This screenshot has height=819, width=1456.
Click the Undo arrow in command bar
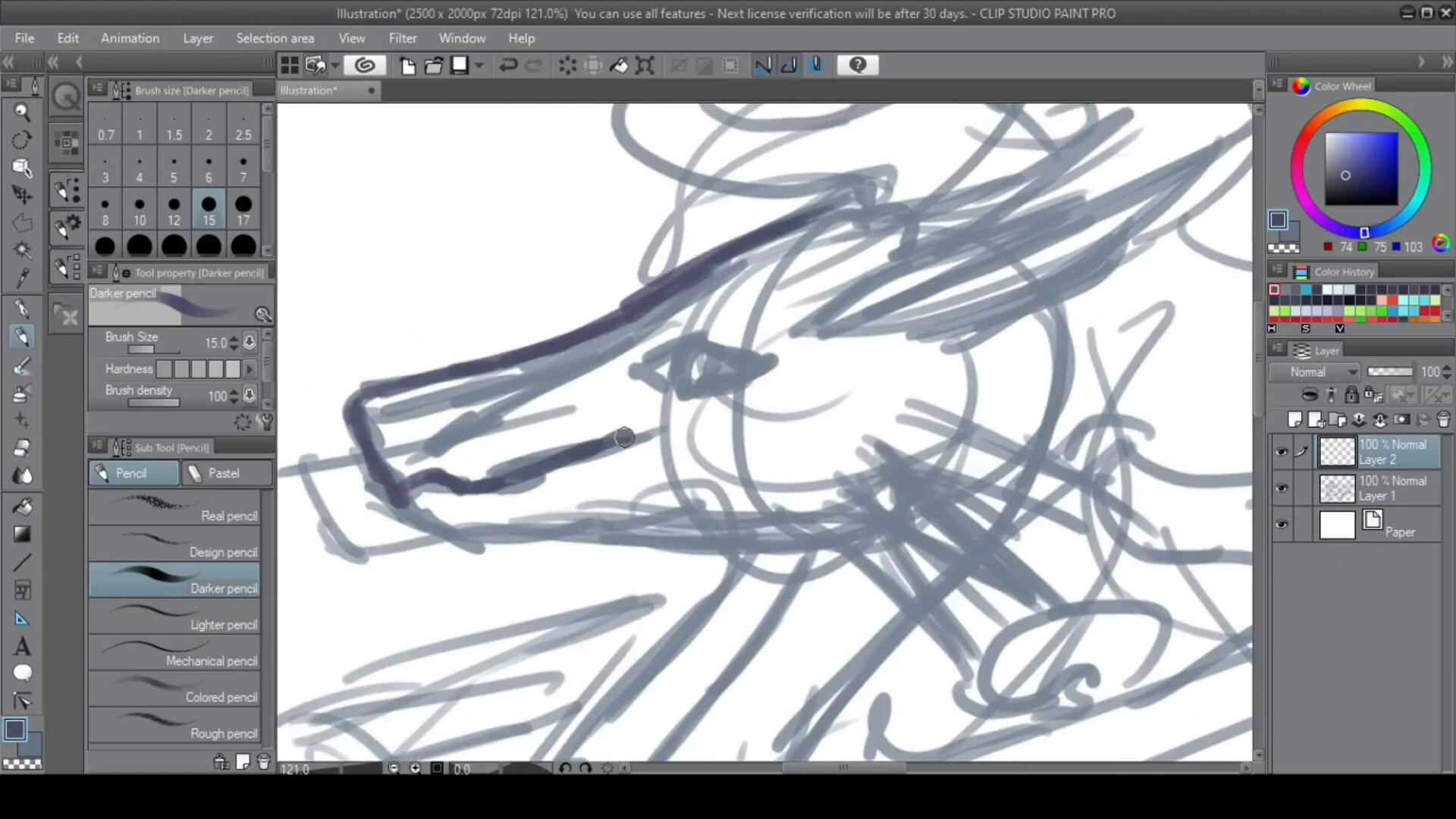(508, 65)
